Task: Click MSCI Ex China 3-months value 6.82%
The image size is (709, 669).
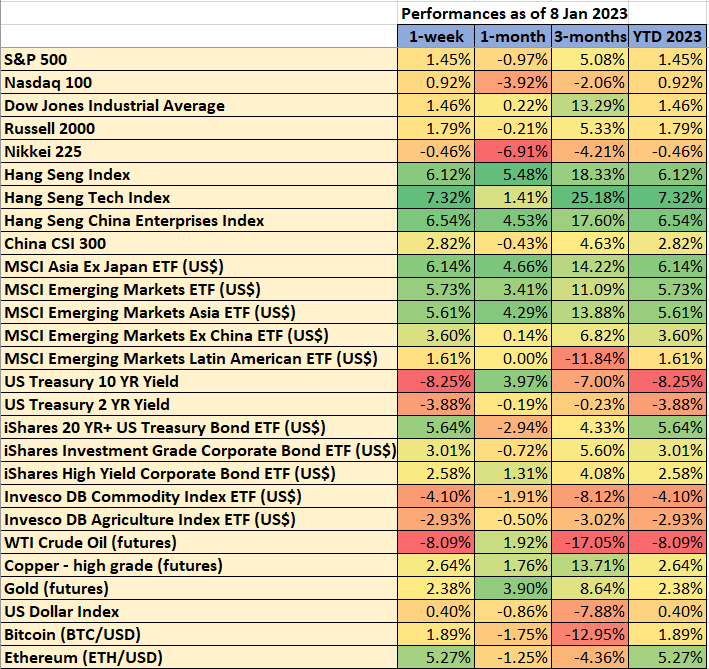Action: [x=590, y=336]
